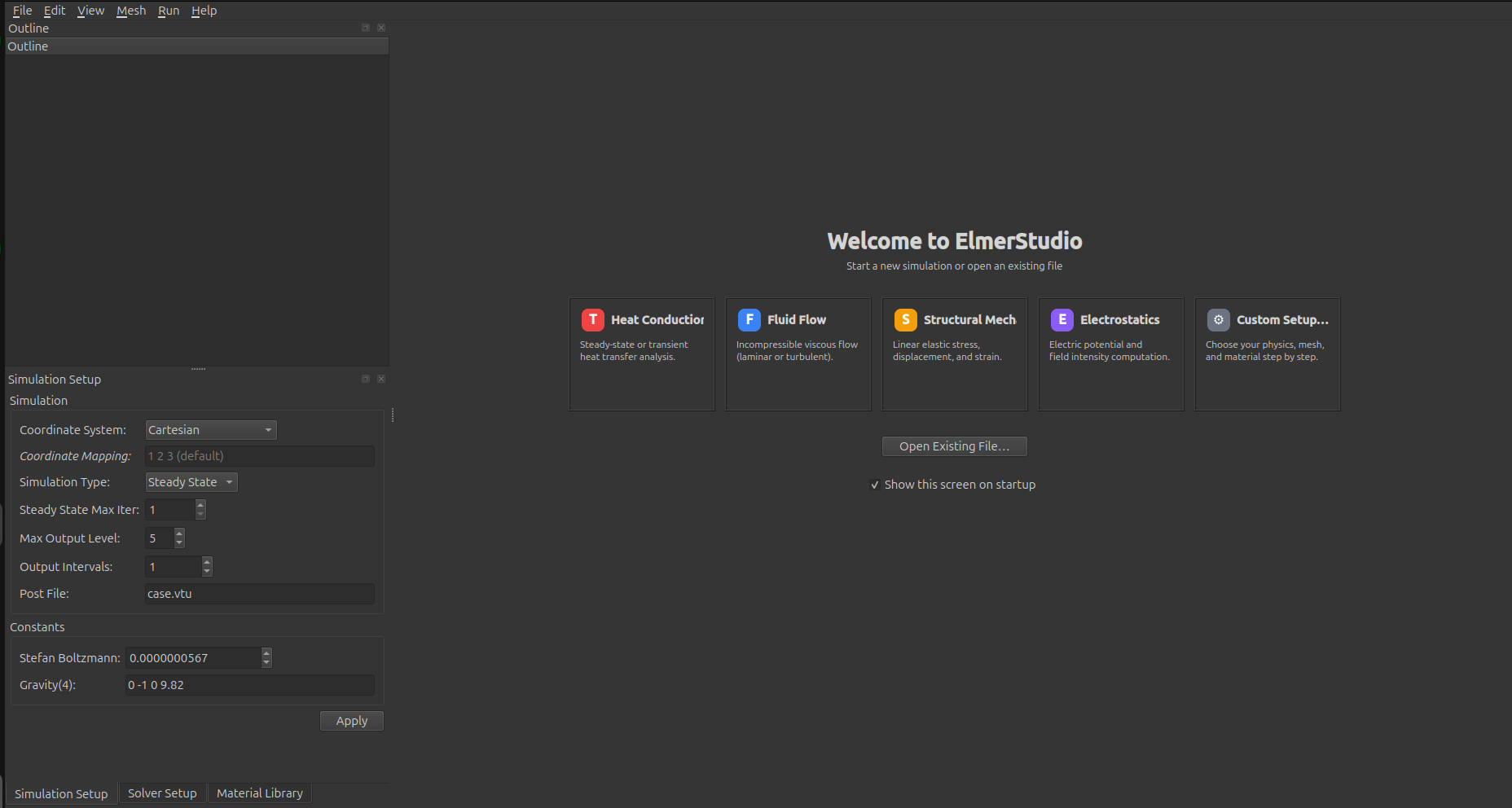
Task: Open the Edit menu
Action: [x=55, y=11]
